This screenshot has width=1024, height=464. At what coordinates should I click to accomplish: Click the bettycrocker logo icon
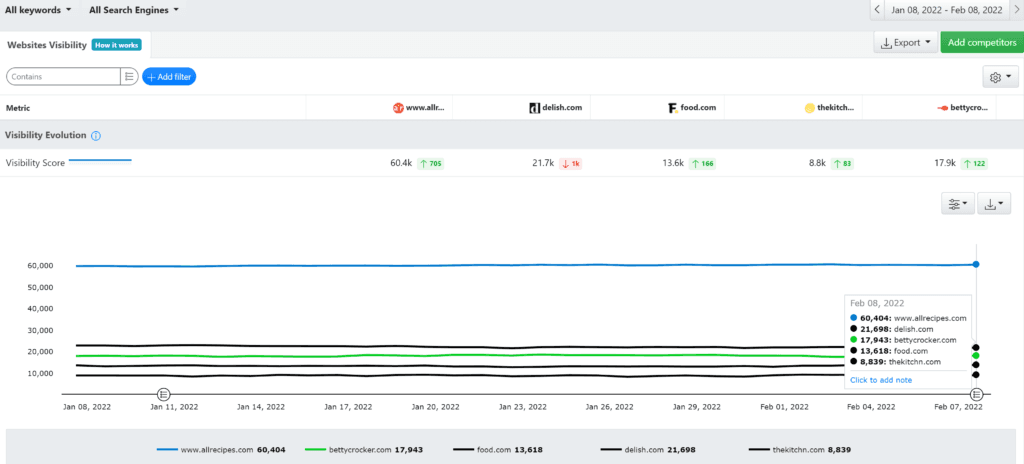[x=942, y=108]
